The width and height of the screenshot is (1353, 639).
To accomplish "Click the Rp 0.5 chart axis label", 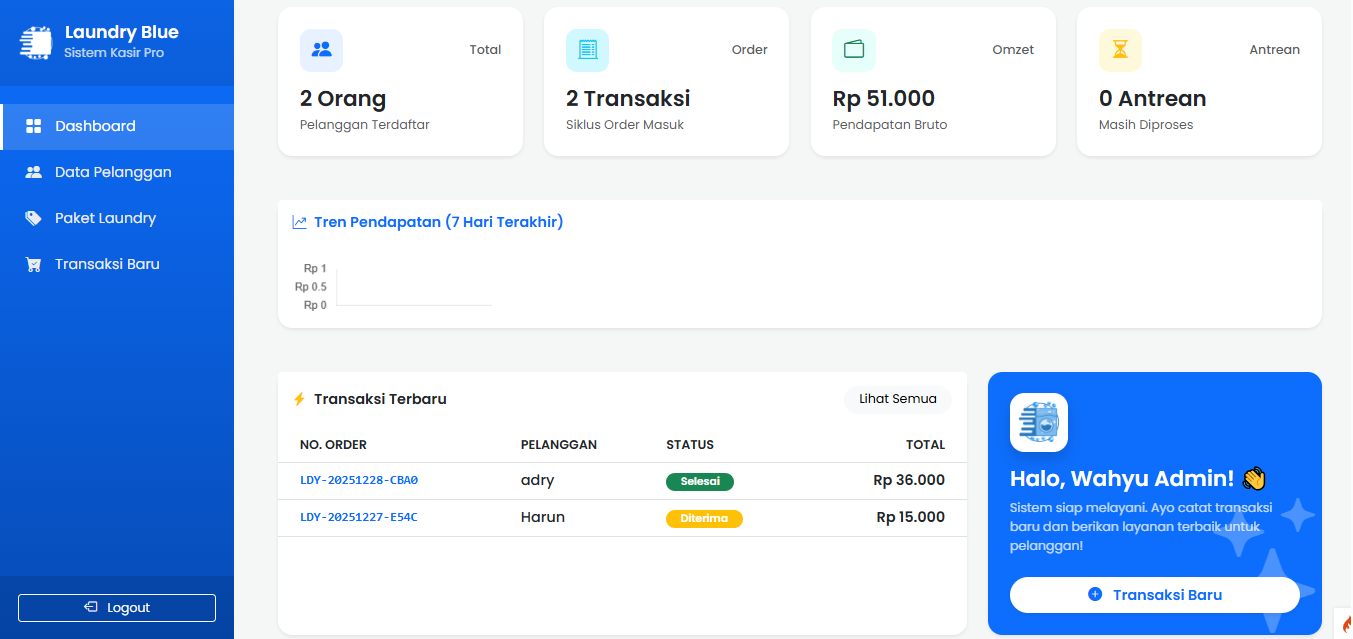I will point(311,287).
